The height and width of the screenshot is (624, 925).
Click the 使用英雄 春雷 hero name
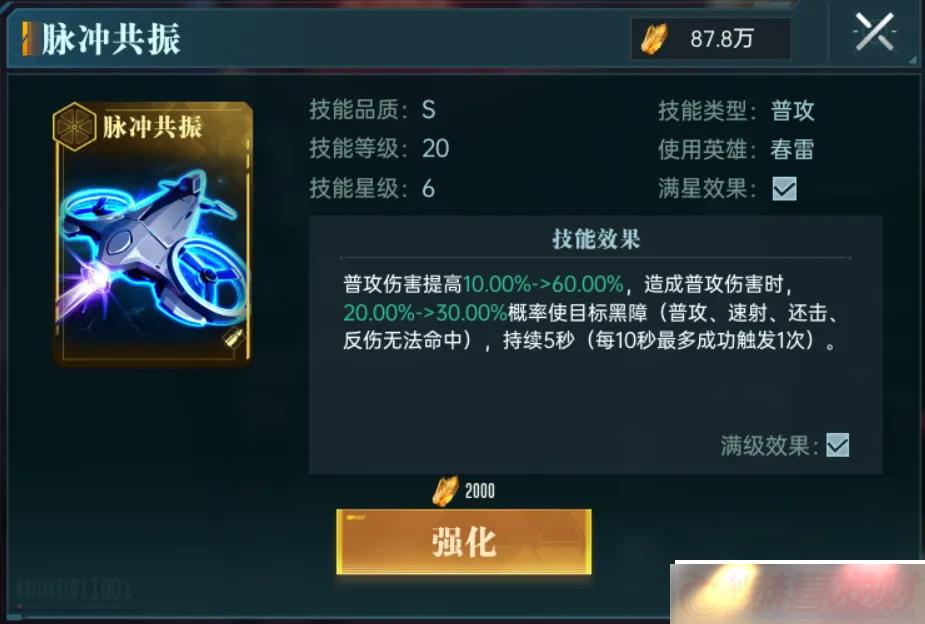[x=792, y=149]
